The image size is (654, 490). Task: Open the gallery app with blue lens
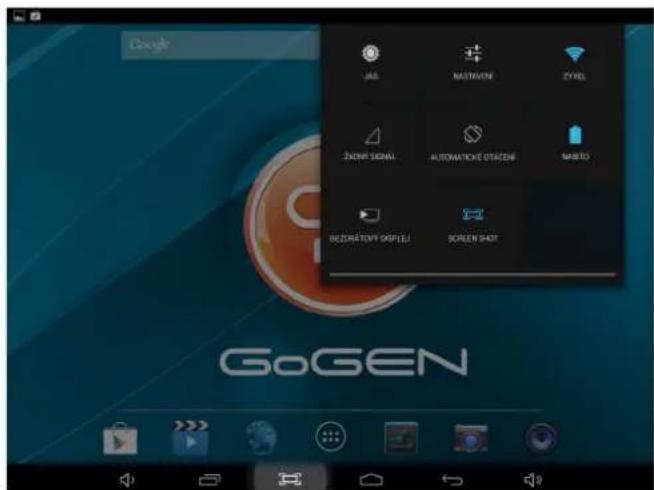(470, 438)
